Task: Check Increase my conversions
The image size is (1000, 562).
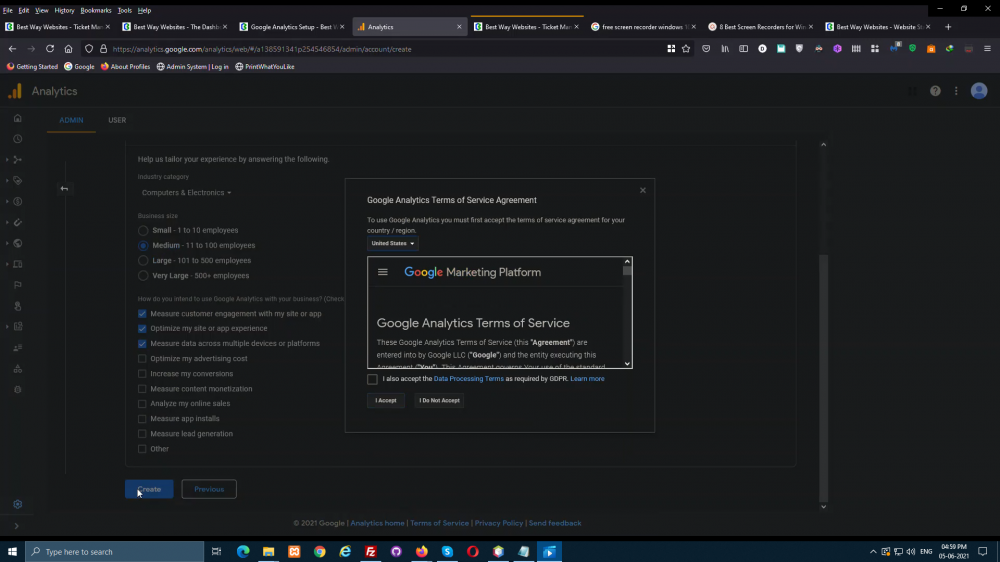Action: point(142,374)
